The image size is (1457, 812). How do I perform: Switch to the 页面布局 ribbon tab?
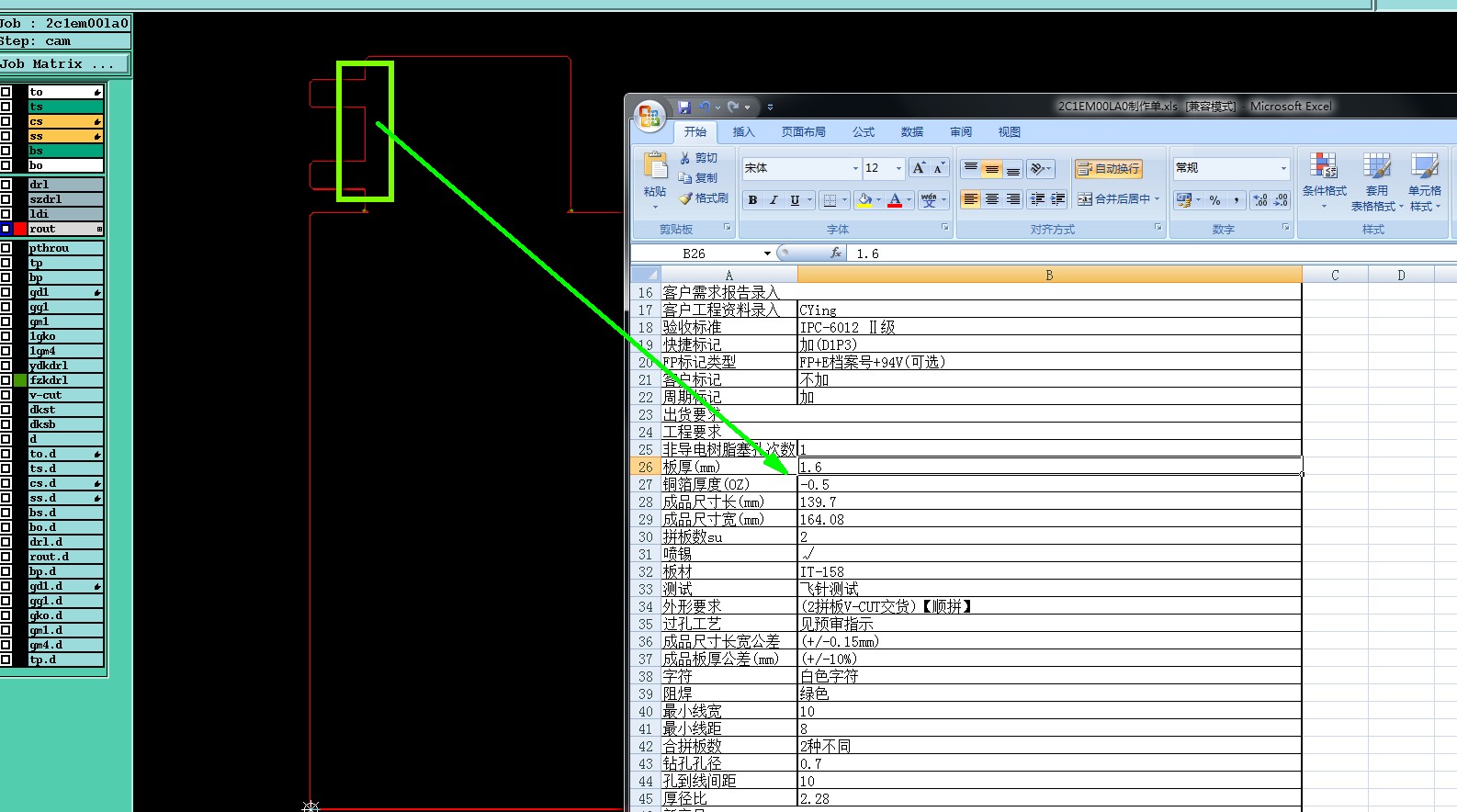click(x=804, y=132)
